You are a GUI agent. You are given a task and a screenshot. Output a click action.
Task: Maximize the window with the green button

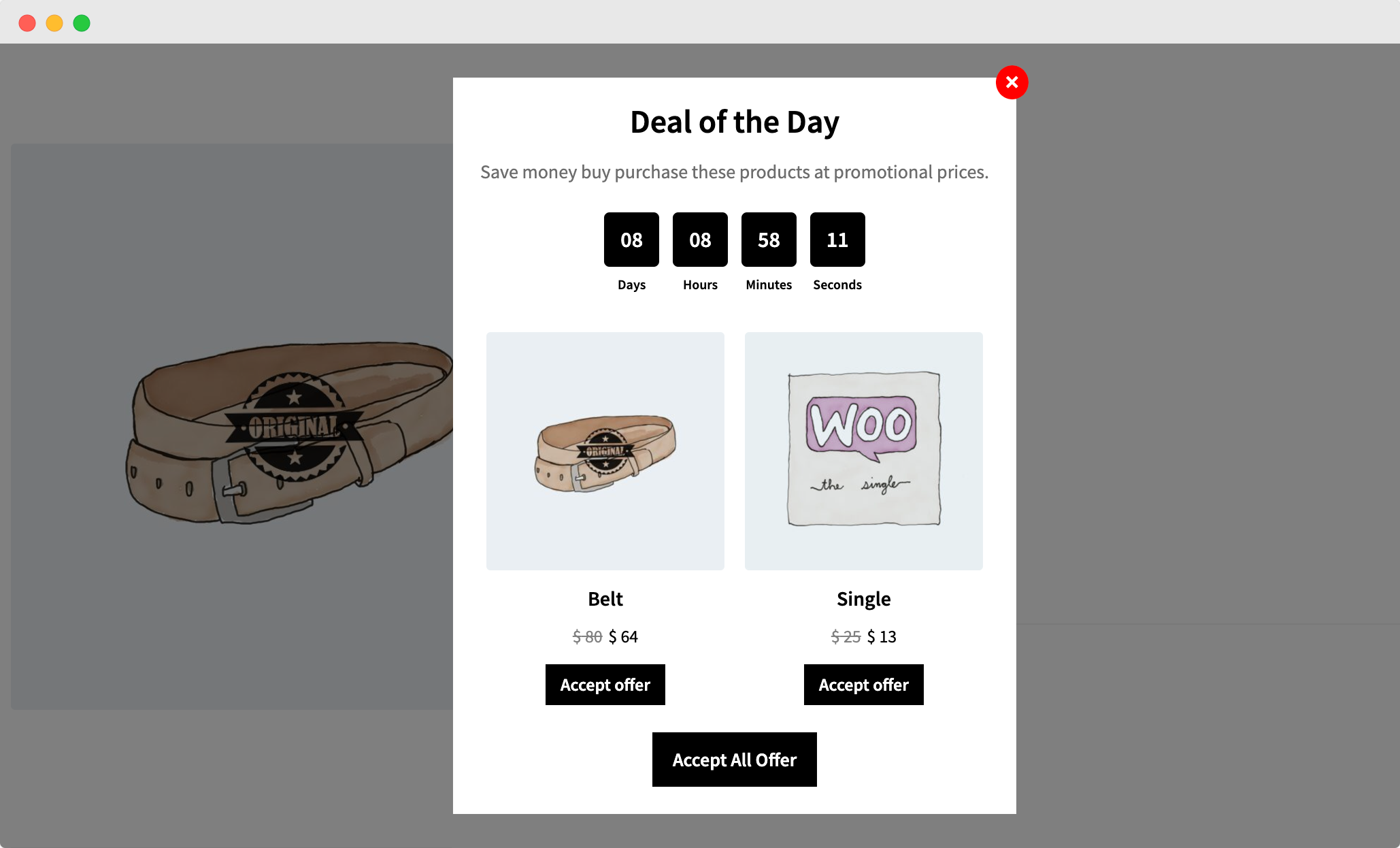point(82,23)
